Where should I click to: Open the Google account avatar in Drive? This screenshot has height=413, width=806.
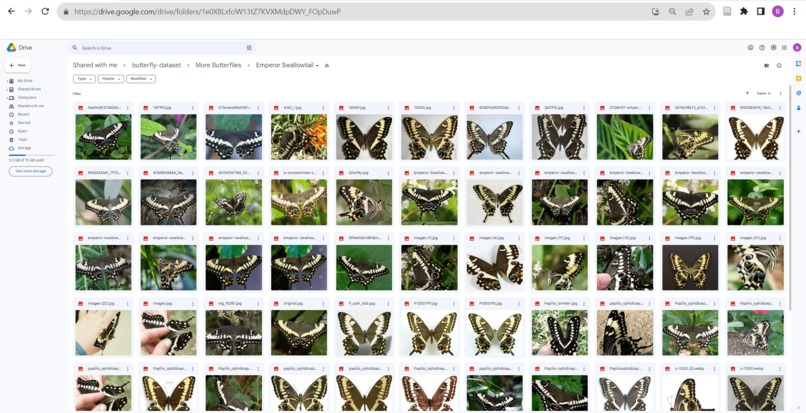pos(797,47)
